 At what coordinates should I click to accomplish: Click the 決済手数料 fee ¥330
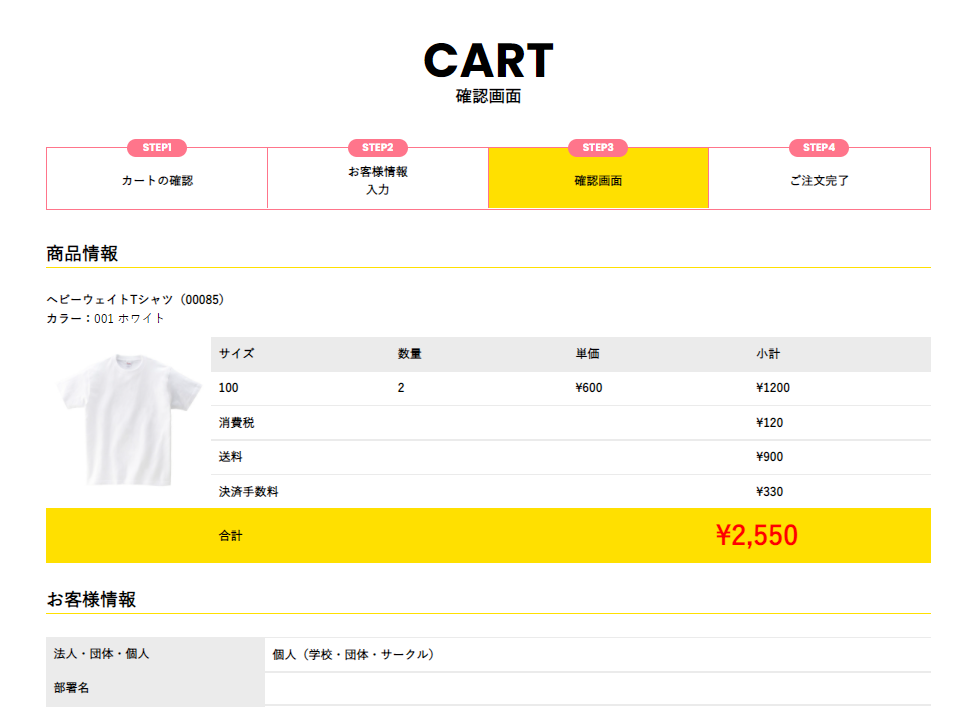pyautogui.click(x=770, y=492)
